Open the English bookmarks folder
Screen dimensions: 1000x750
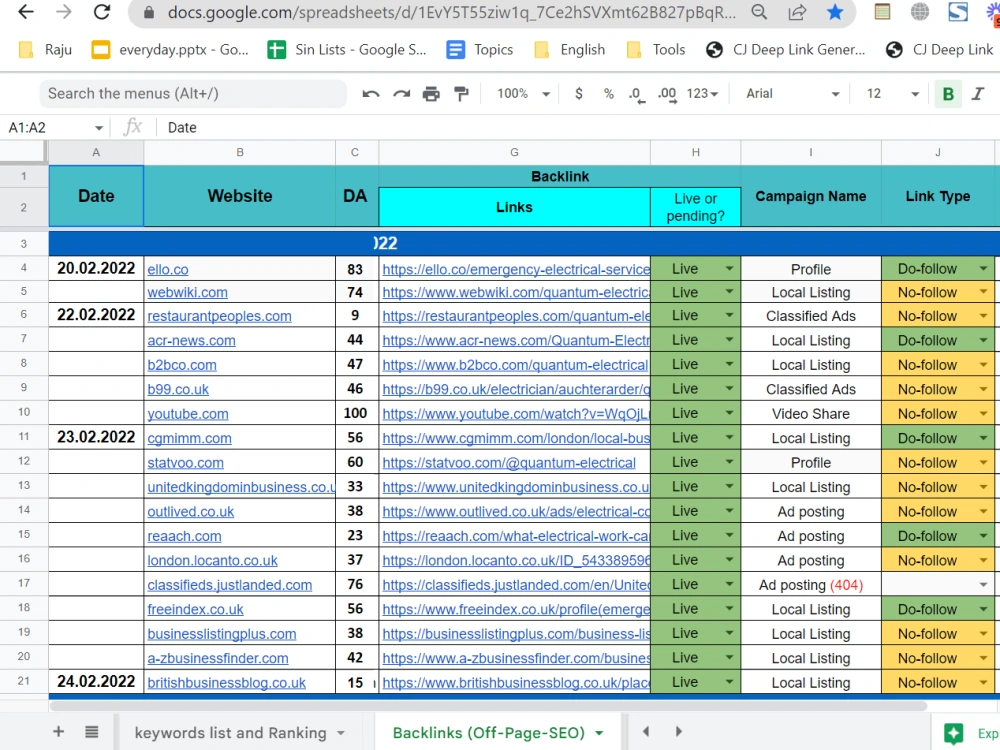click(x=570, y=50)
